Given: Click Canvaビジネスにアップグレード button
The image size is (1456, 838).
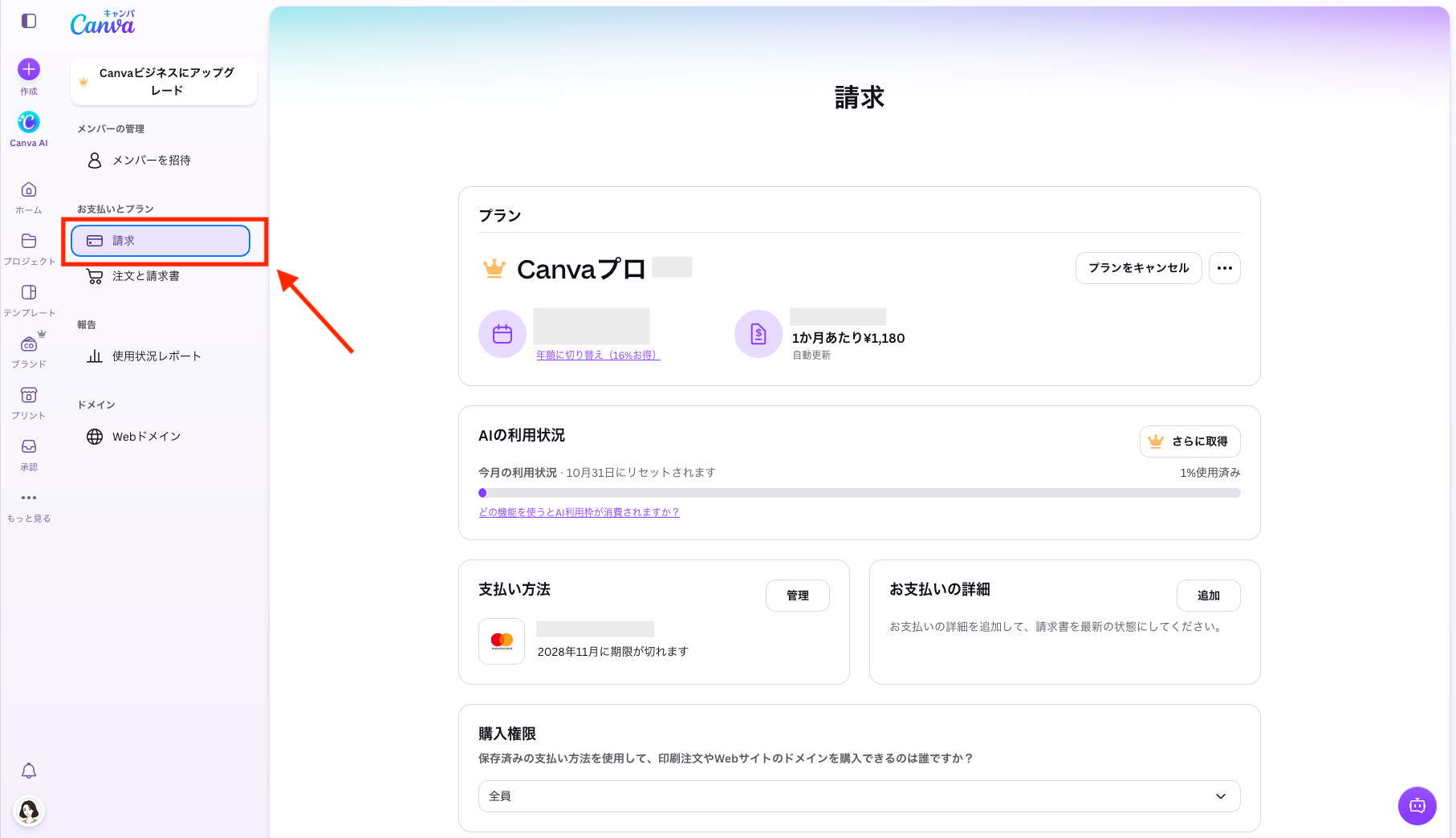Looking at the screenshot, I should pos(164,81).
